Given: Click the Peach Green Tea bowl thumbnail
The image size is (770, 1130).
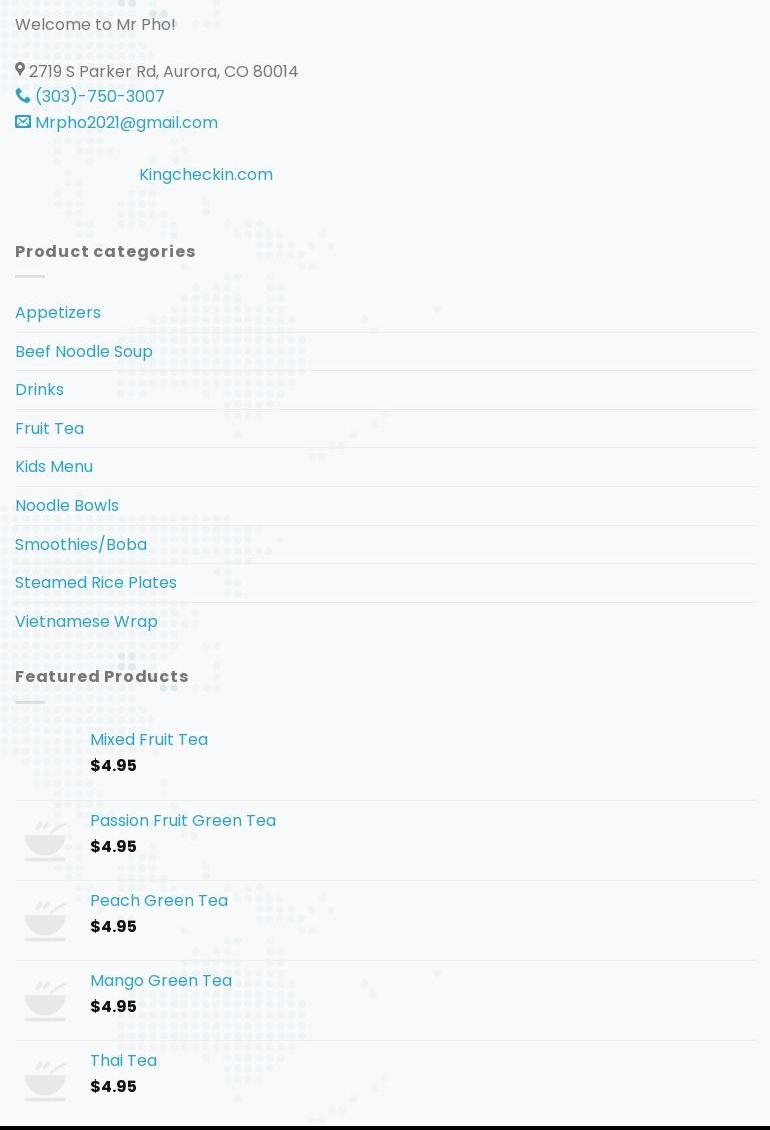Looking at the screenshot, I should tap(45, 920).
